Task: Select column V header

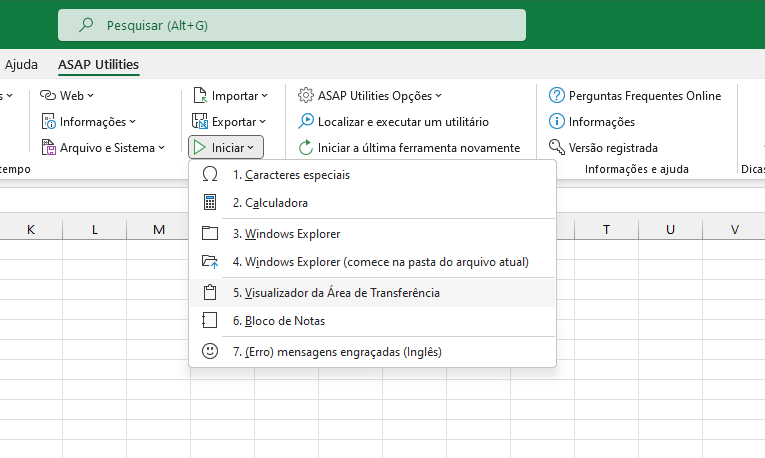Action: 734,229
